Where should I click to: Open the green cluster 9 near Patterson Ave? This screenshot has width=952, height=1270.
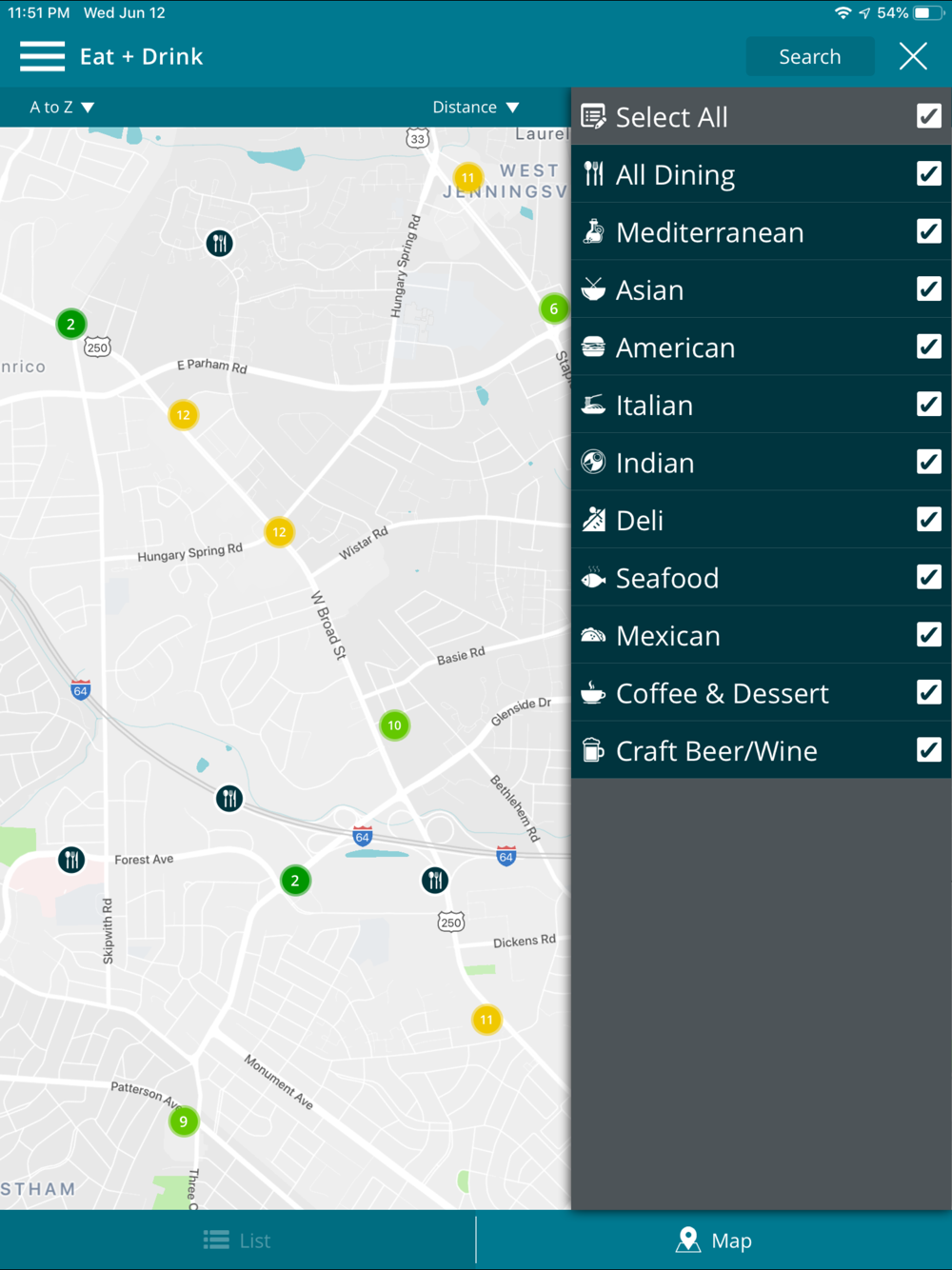click(184, 1121)
